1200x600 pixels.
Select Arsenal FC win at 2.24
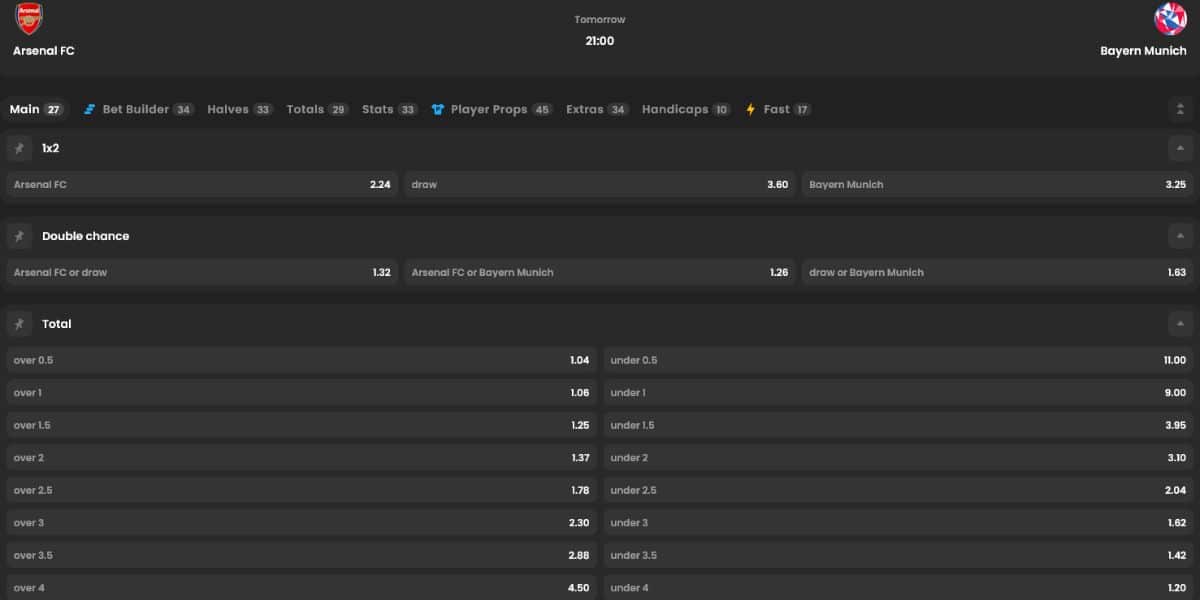coord(202,184)
